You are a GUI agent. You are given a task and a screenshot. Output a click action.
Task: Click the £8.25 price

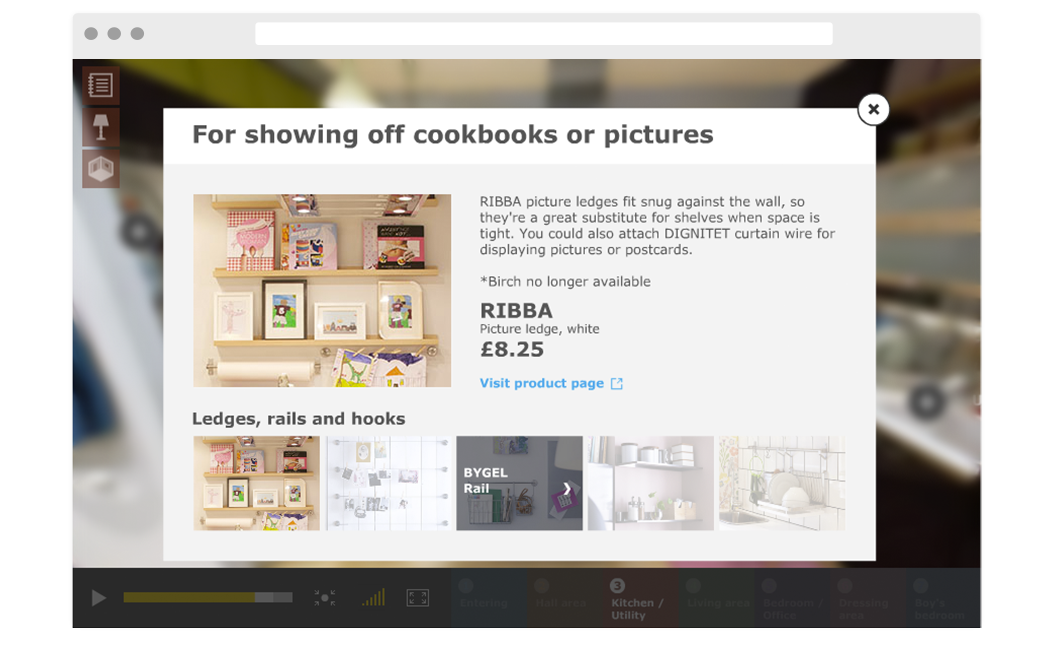coord(512,349)
